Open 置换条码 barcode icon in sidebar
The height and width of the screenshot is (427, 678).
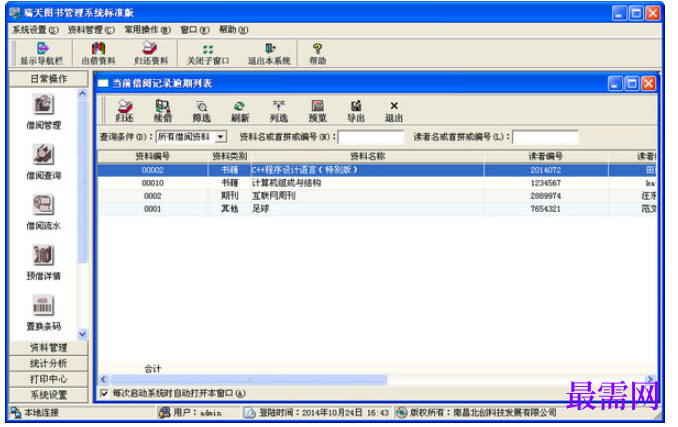tap(43, 305)
